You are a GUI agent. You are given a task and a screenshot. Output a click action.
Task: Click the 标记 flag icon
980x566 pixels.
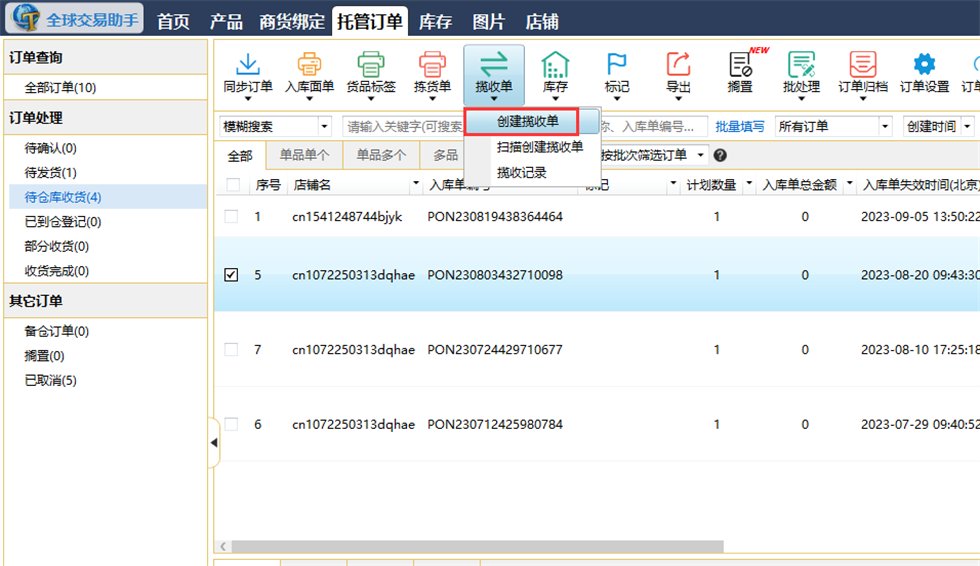(x=616, y=64)
